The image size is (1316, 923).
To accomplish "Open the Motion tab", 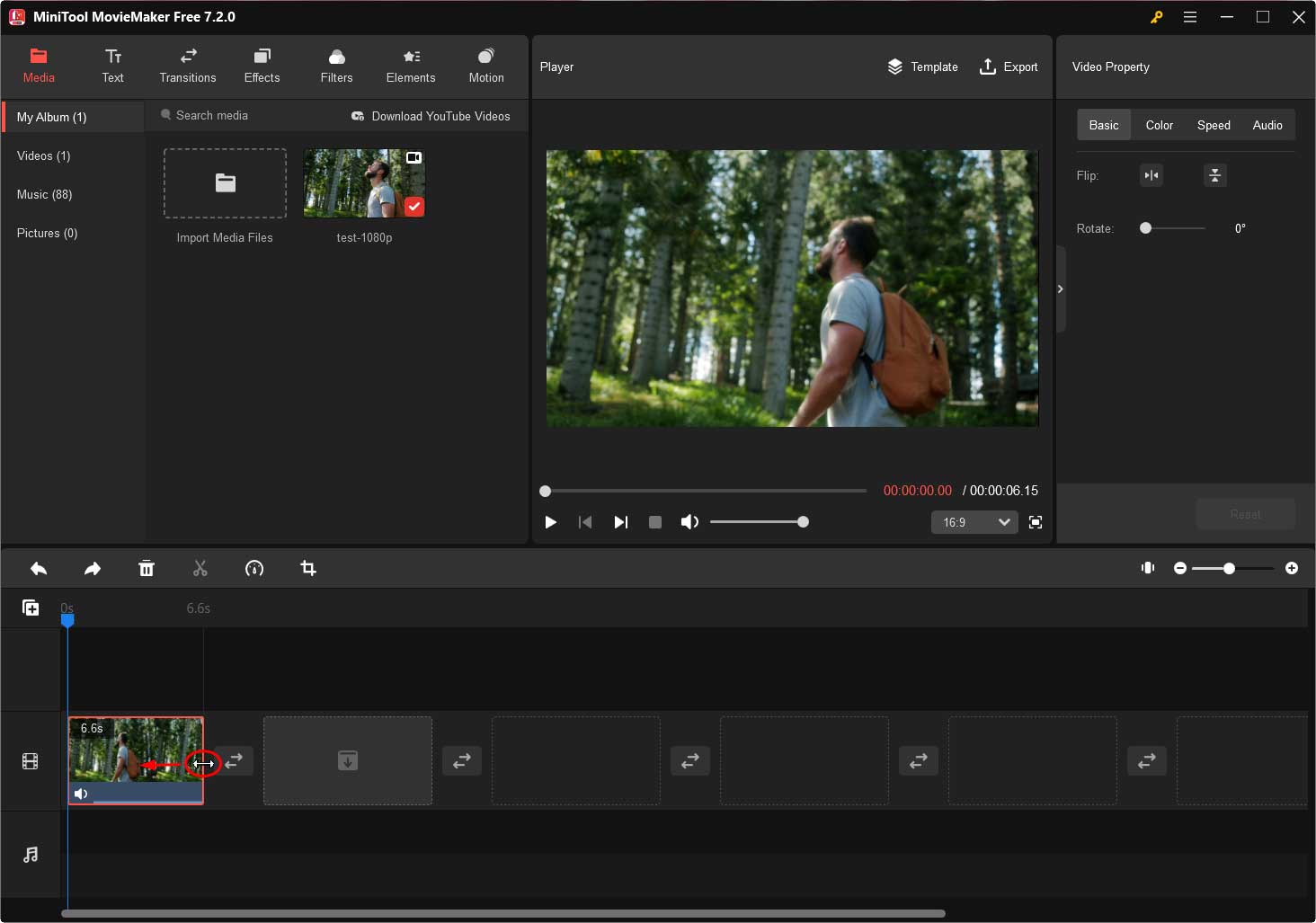I will click(486, 67).
